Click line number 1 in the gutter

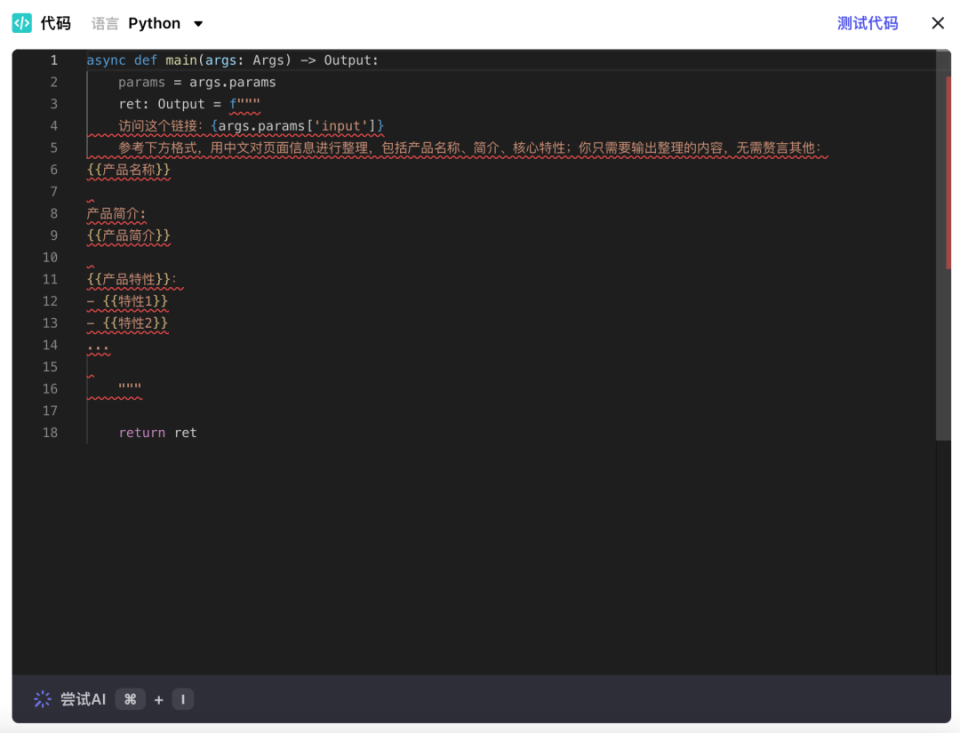[x=53, y=60]
